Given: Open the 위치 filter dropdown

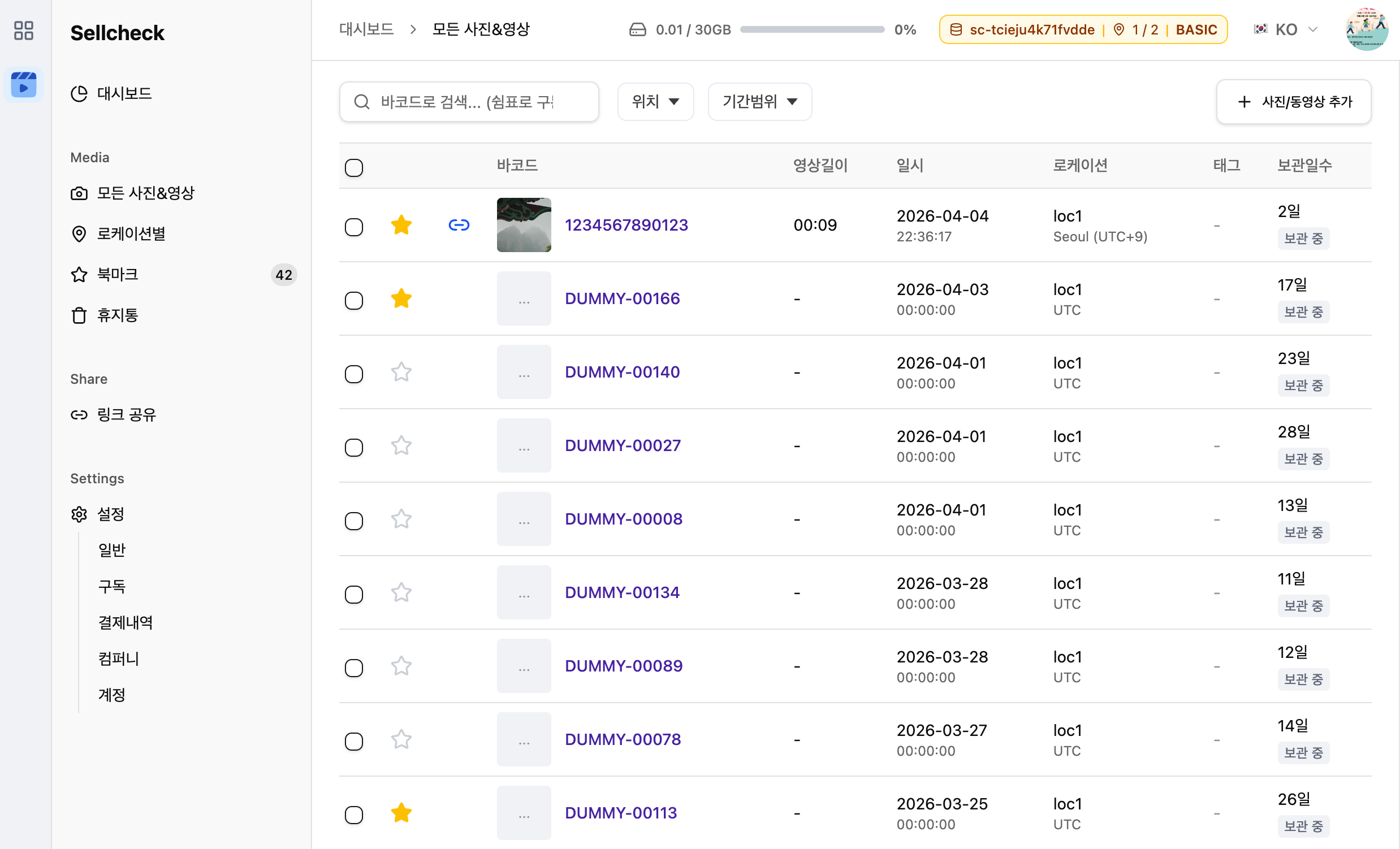Looking at the screenshot, I should coord(655,102).
